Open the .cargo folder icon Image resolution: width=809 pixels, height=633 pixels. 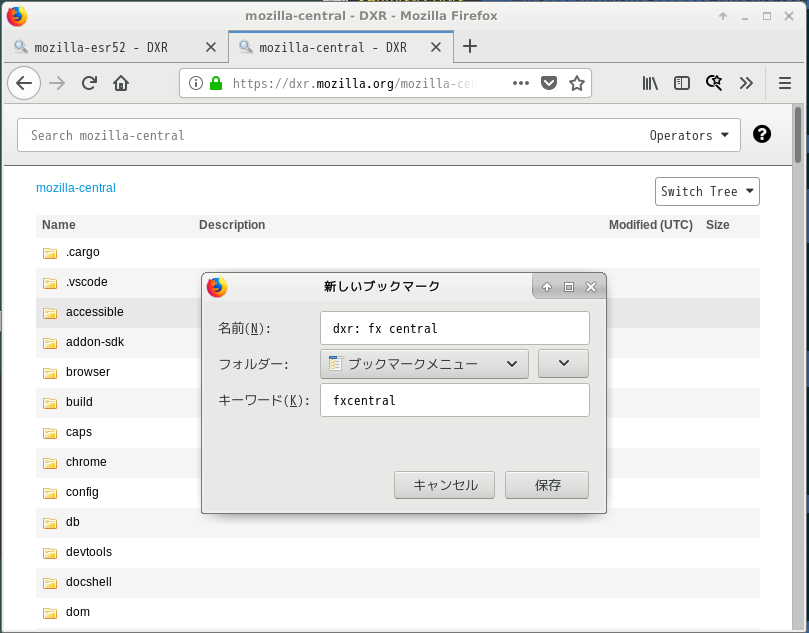click(x=50, y=253)
